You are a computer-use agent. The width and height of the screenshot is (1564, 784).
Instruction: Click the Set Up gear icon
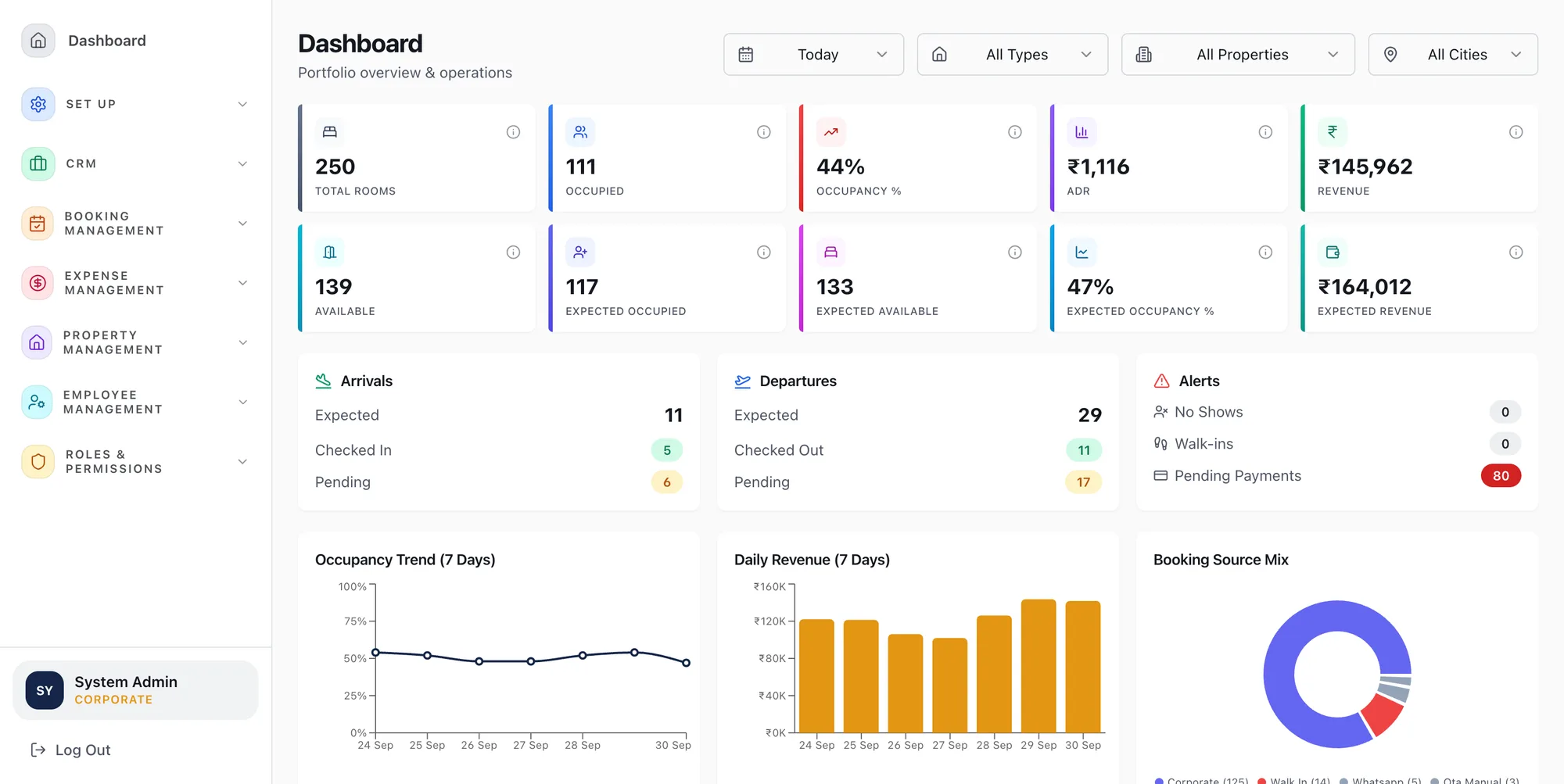click(x=38, y=104)
